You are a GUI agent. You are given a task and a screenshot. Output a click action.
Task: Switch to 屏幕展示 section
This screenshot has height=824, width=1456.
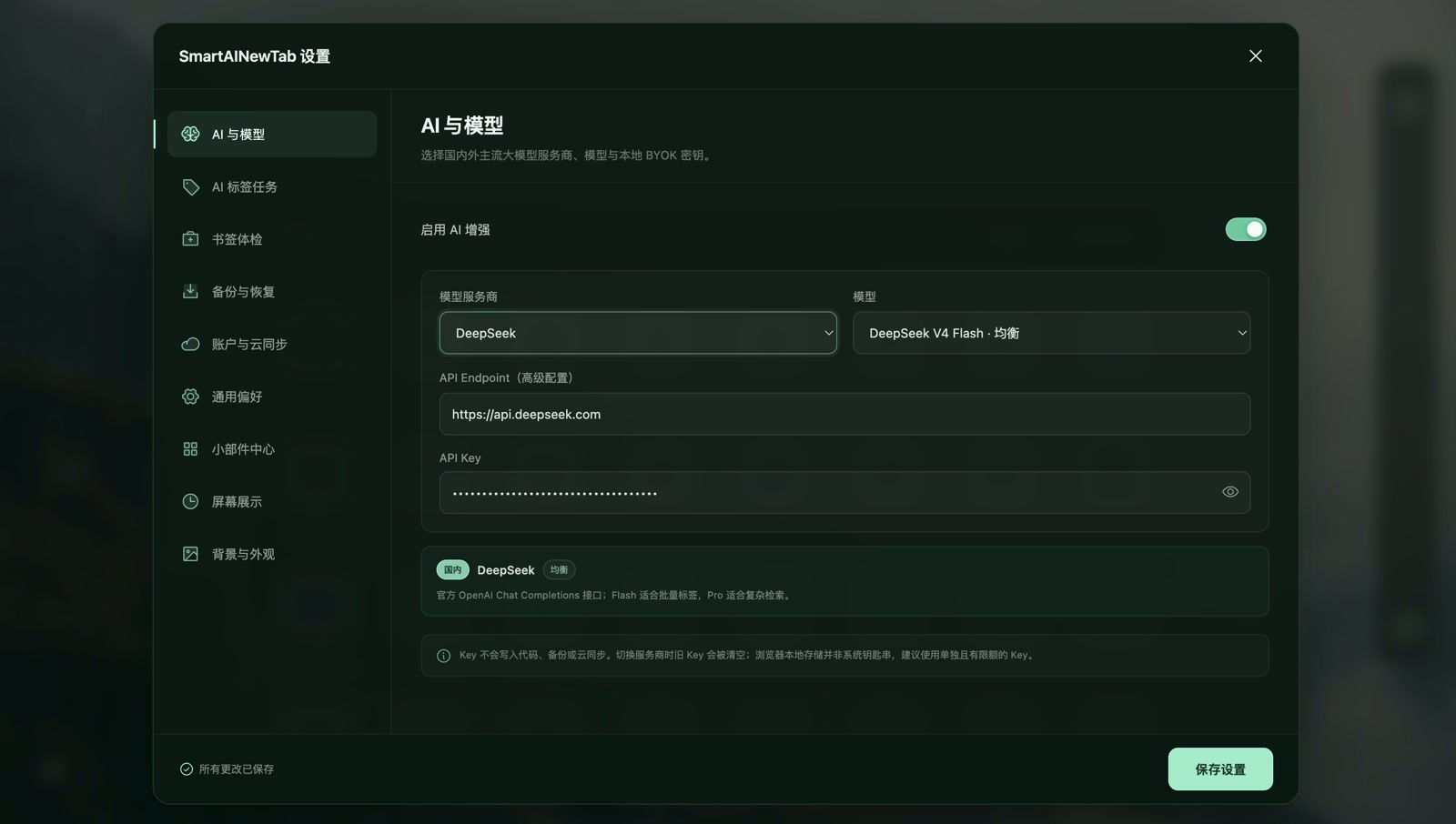point(272,501)
